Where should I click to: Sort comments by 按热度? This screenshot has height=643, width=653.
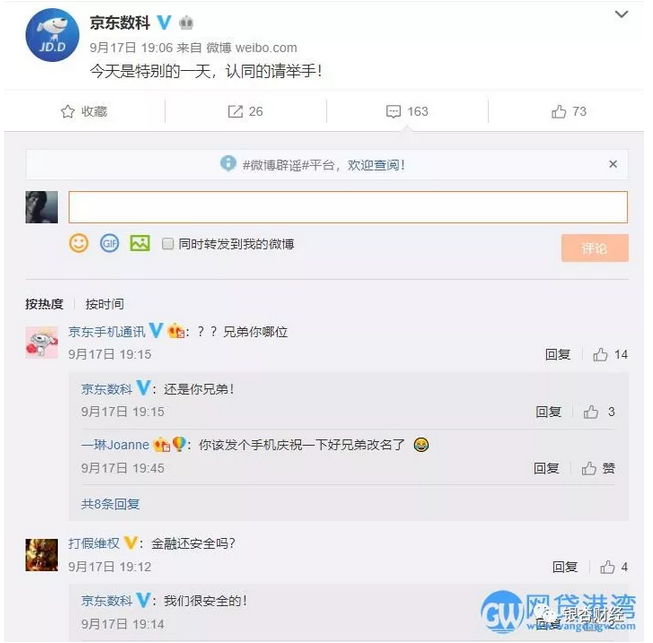click(44, 304)
